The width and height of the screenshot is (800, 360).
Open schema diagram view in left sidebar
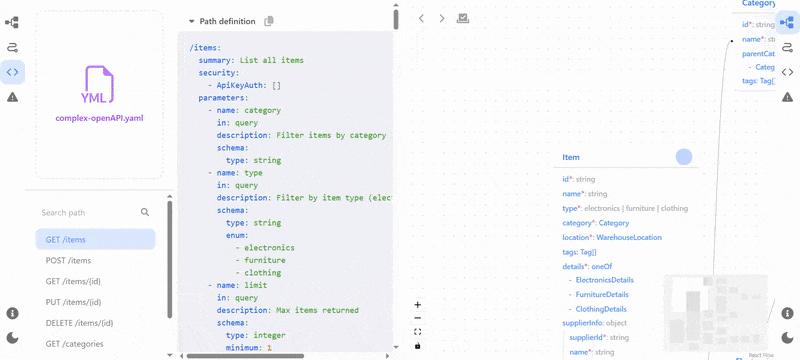(x=12, y=22)
